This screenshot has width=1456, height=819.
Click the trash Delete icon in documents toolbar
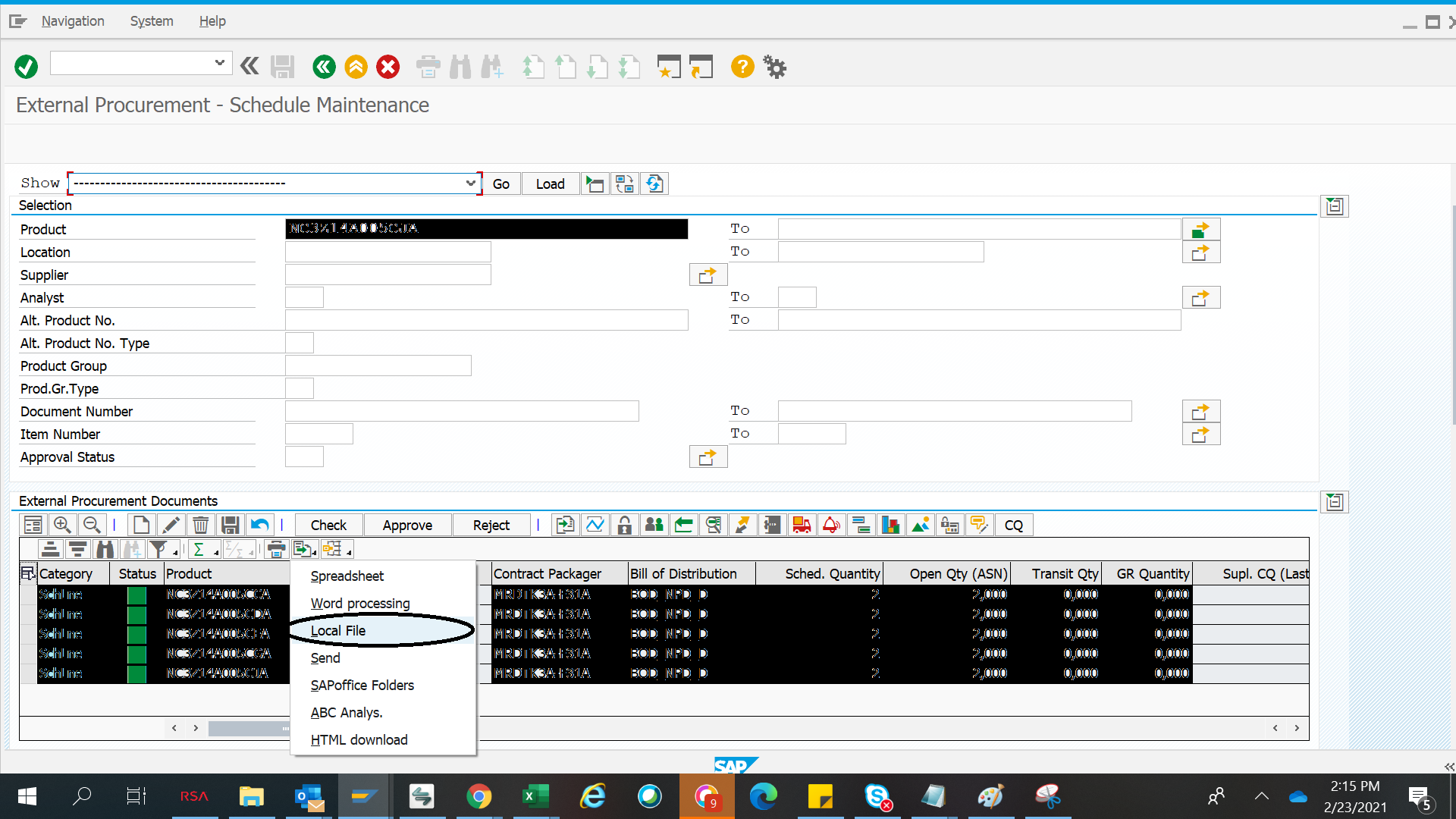(x=200, y=525)
